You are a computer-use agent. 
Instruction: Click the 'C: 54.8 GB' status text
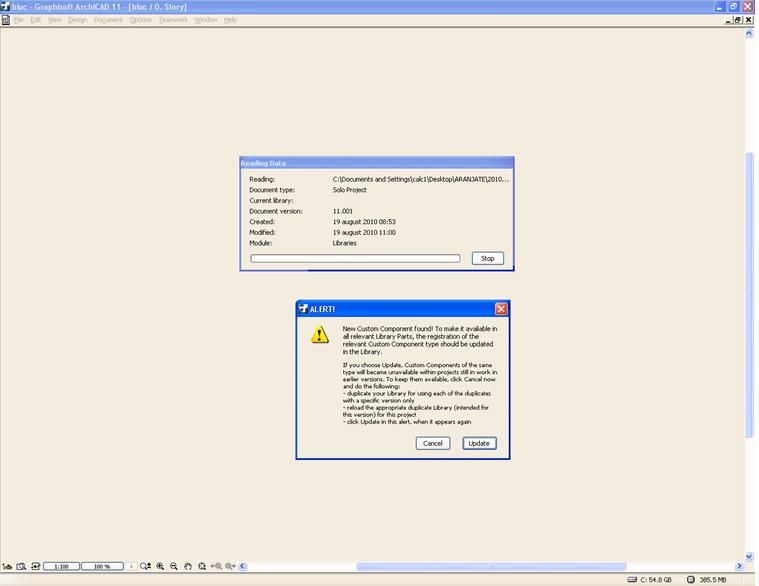[x=656, y=580]
